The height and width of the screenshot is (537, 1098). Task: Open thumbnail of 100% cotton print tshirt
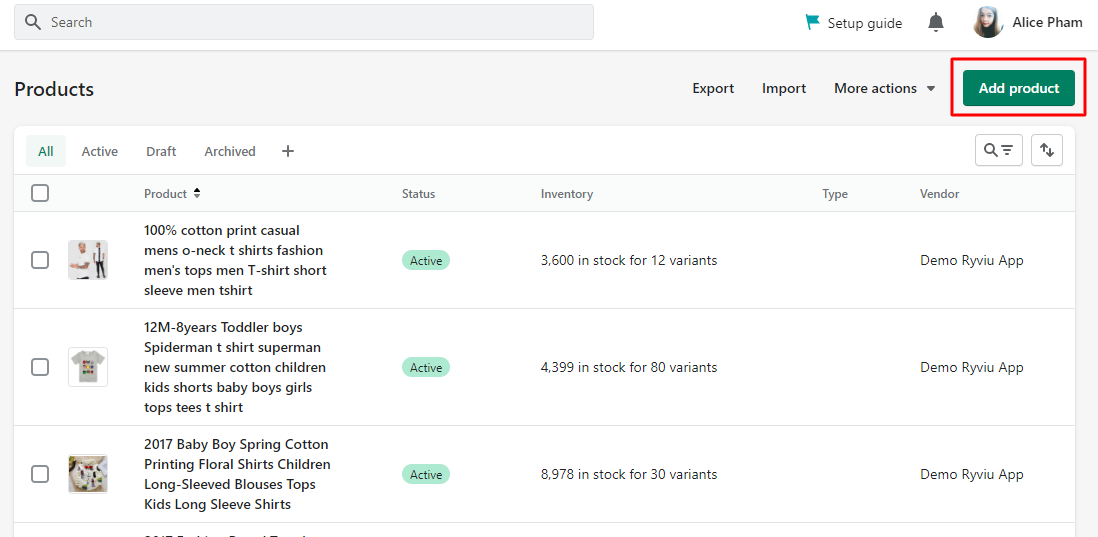(x=88, y=260)
